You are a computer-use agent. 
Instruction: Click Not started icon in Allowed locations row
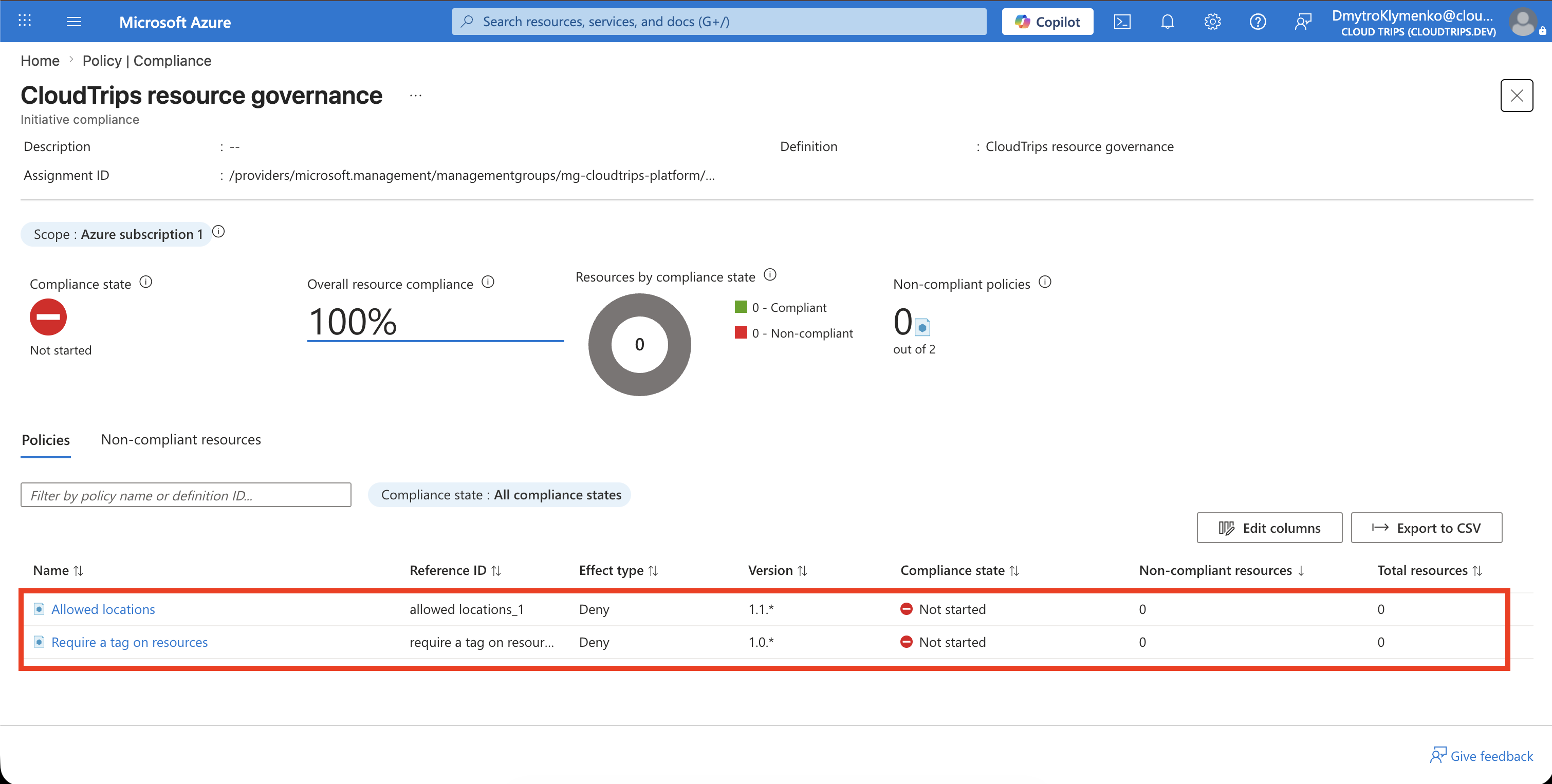point(906,609)
